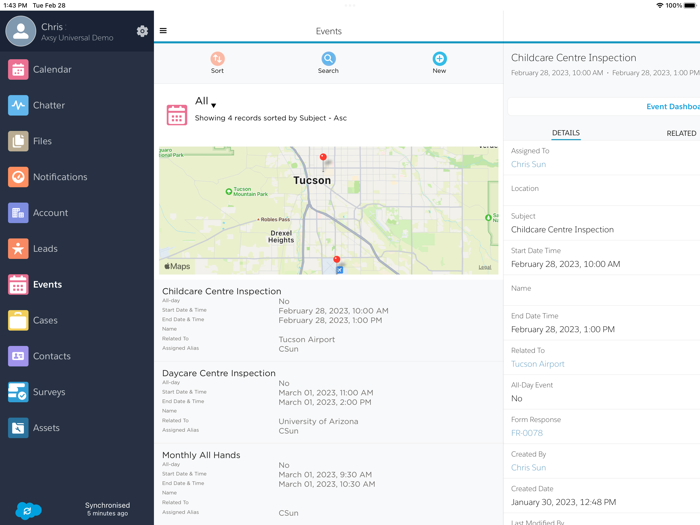Open the settings gear icon
Image resolution: width=700 pixels, height=525 pixels.
click(x=142, y=31)
